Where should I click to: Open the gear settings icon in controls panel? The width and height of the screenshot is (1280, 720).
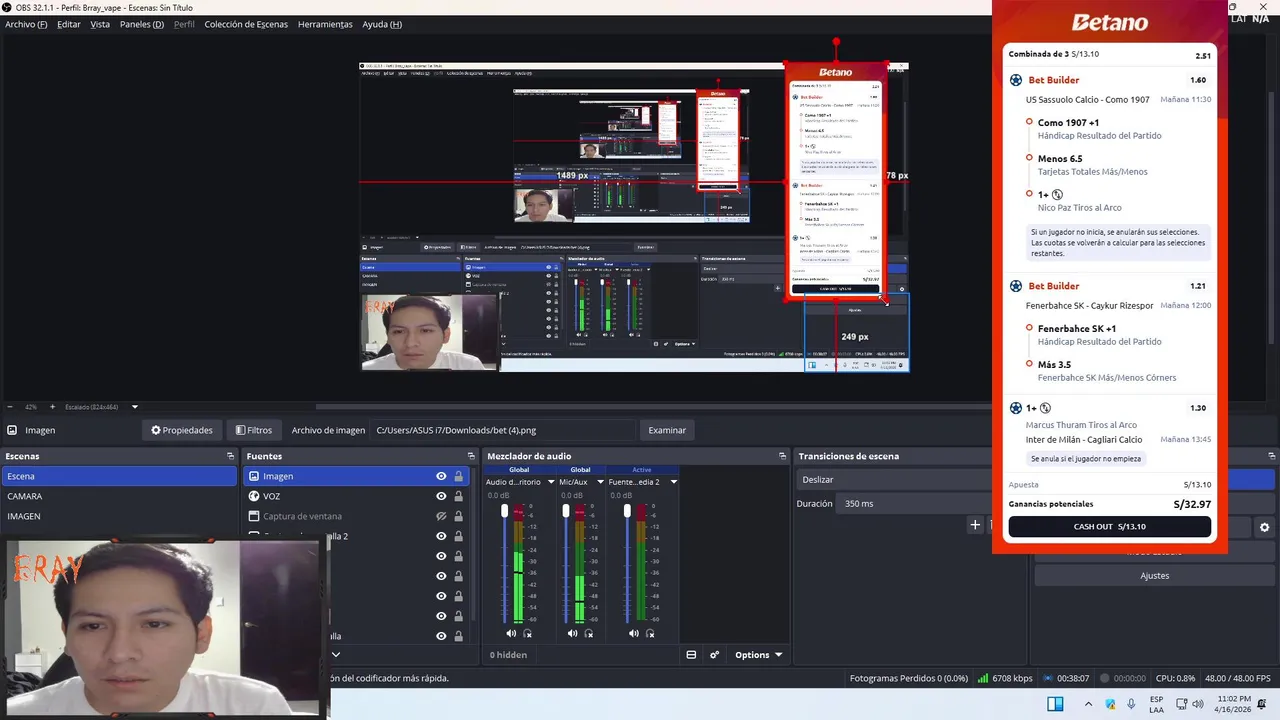[x=1264, y=527]
